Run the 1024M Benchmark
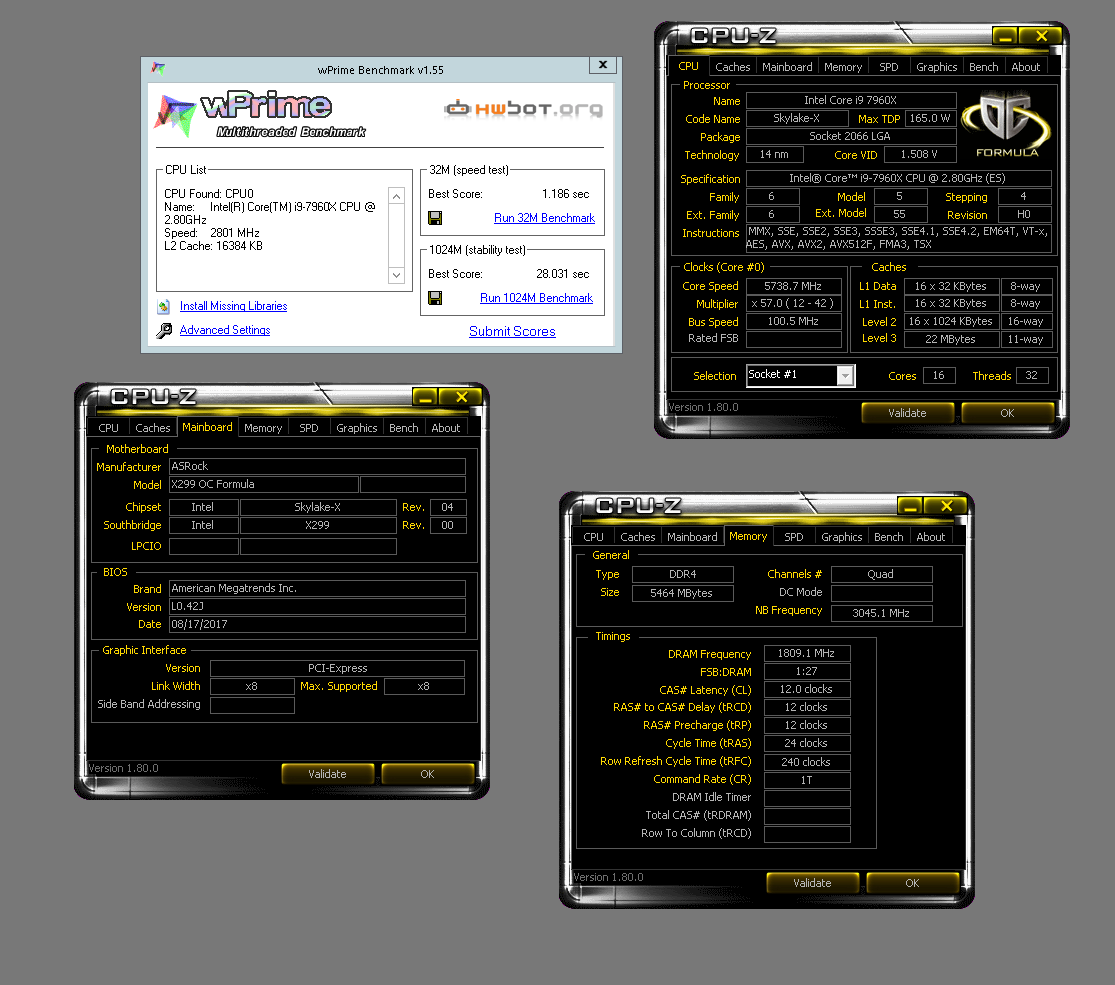Viewport: 1115px width, 985px height. tap(536, 297)
